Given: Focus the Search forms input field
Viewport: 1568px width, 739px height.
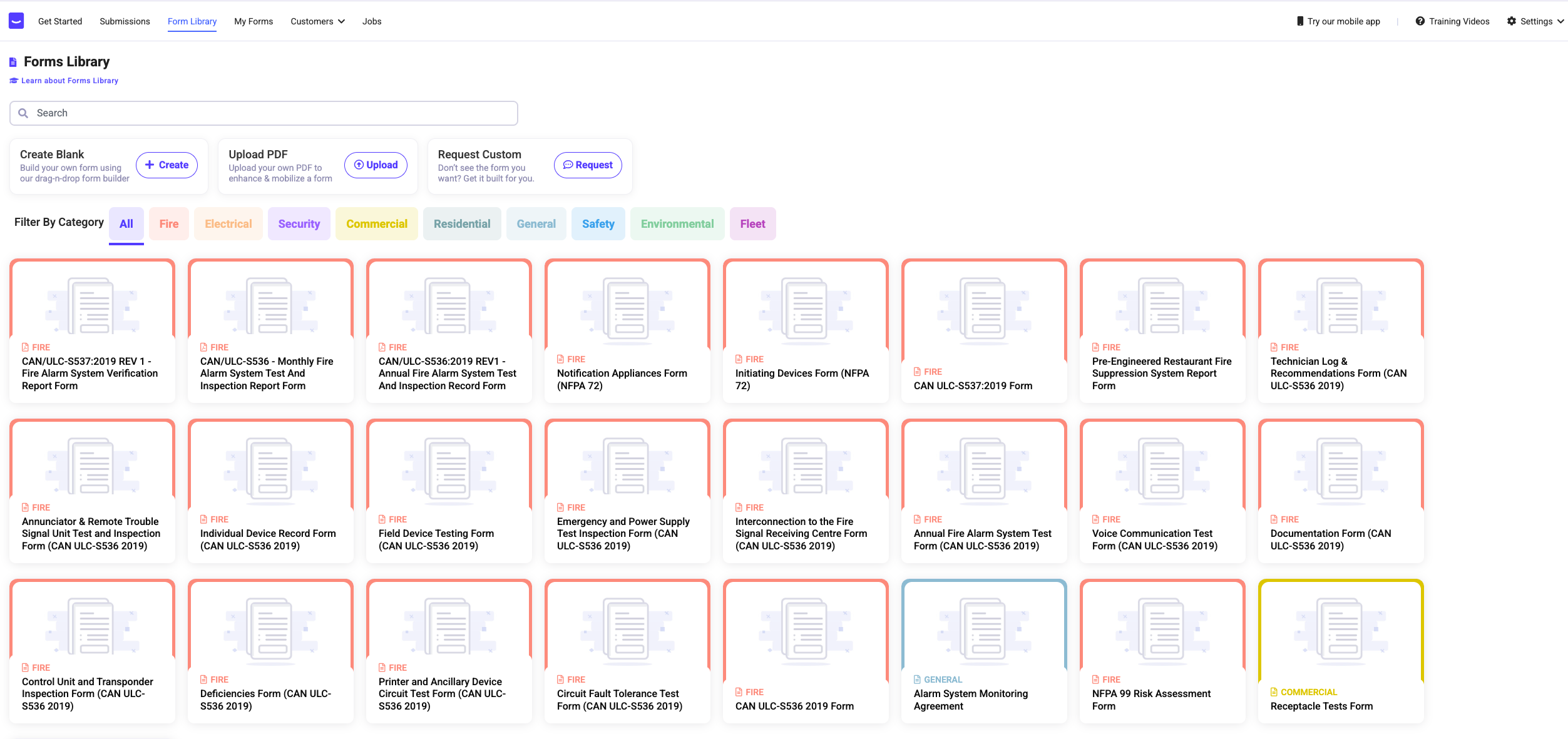Looking at the screenshot, I should coord(269,113).
